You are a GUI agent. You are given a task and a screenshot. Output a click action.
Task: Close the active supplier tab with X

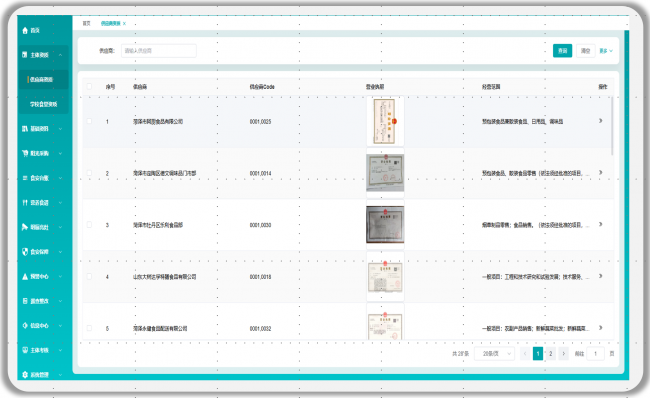(124, 24)
